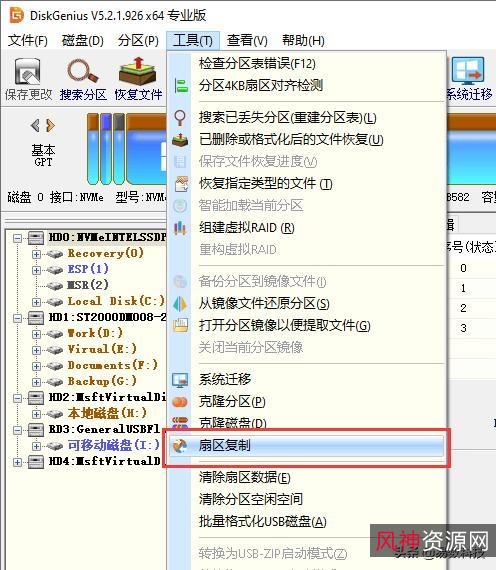Click the Save Changes (保存更改) toolbar icon

pos(27,71)
